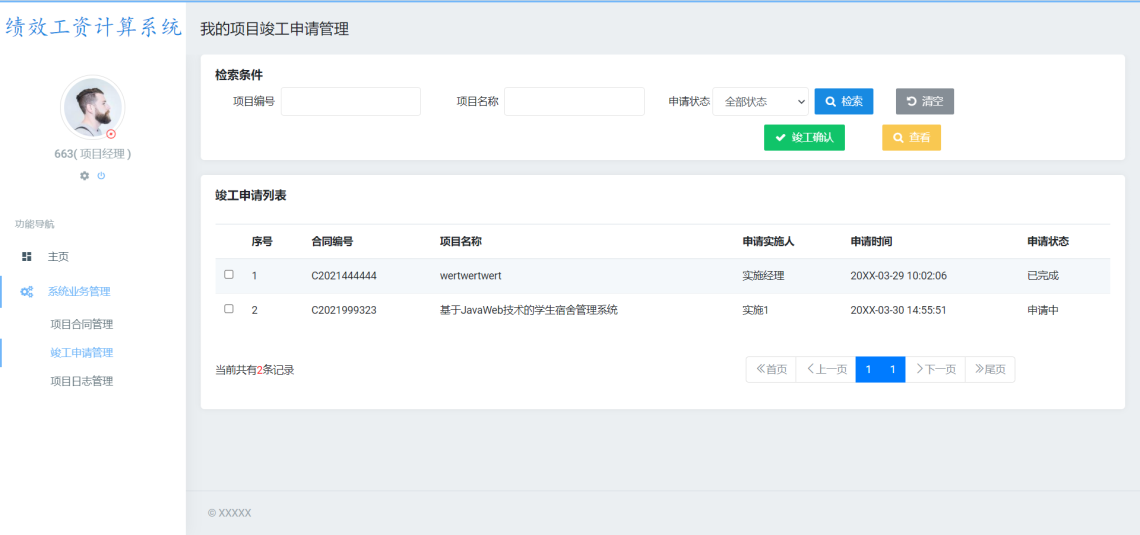Image resolution: width=1140 pixels, height=535 pixels.
Task: Click the 项目名称 column header
Action: (461, 241)
